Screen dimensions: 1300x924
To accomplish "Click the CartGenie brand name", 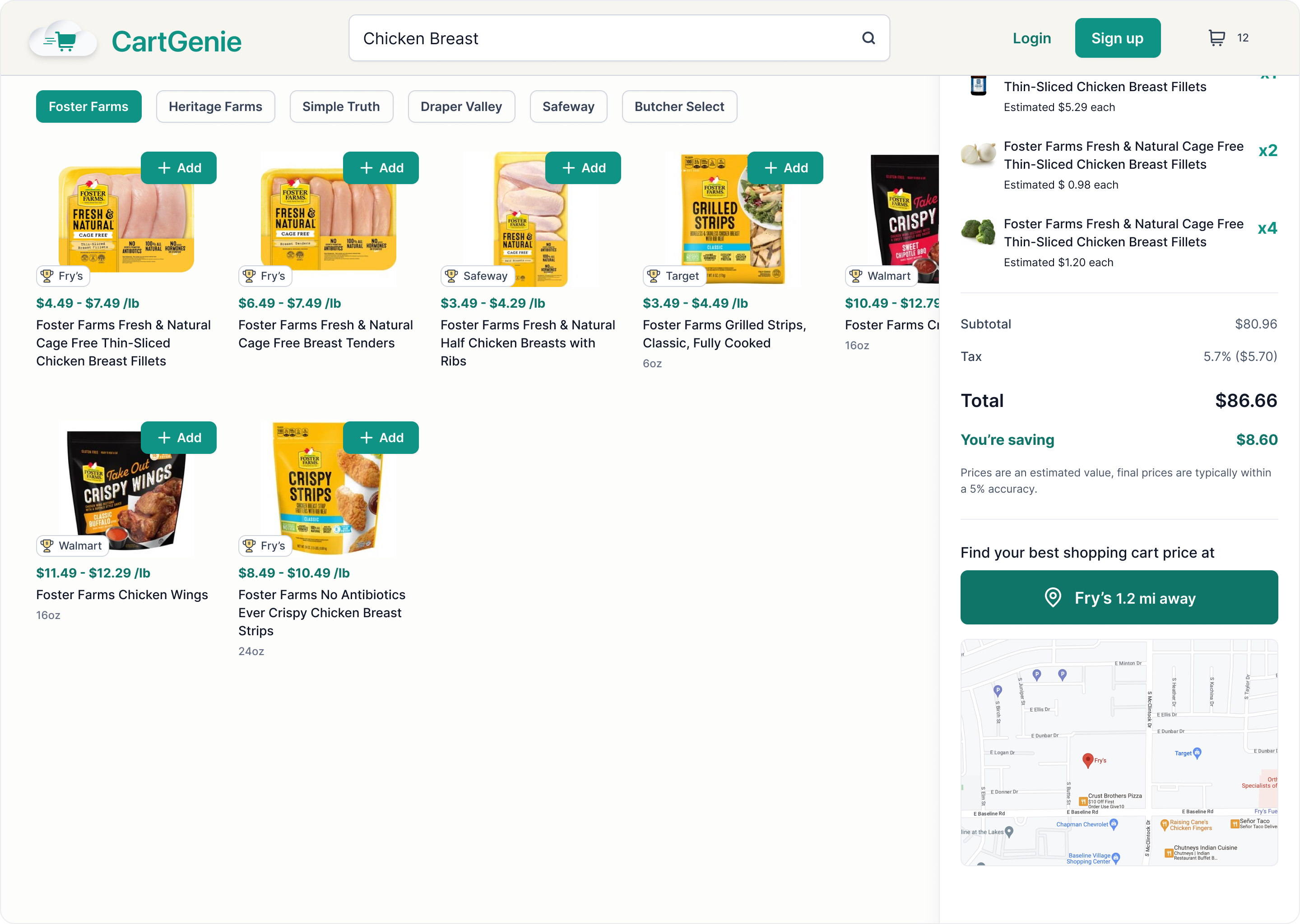I will 176,41.
